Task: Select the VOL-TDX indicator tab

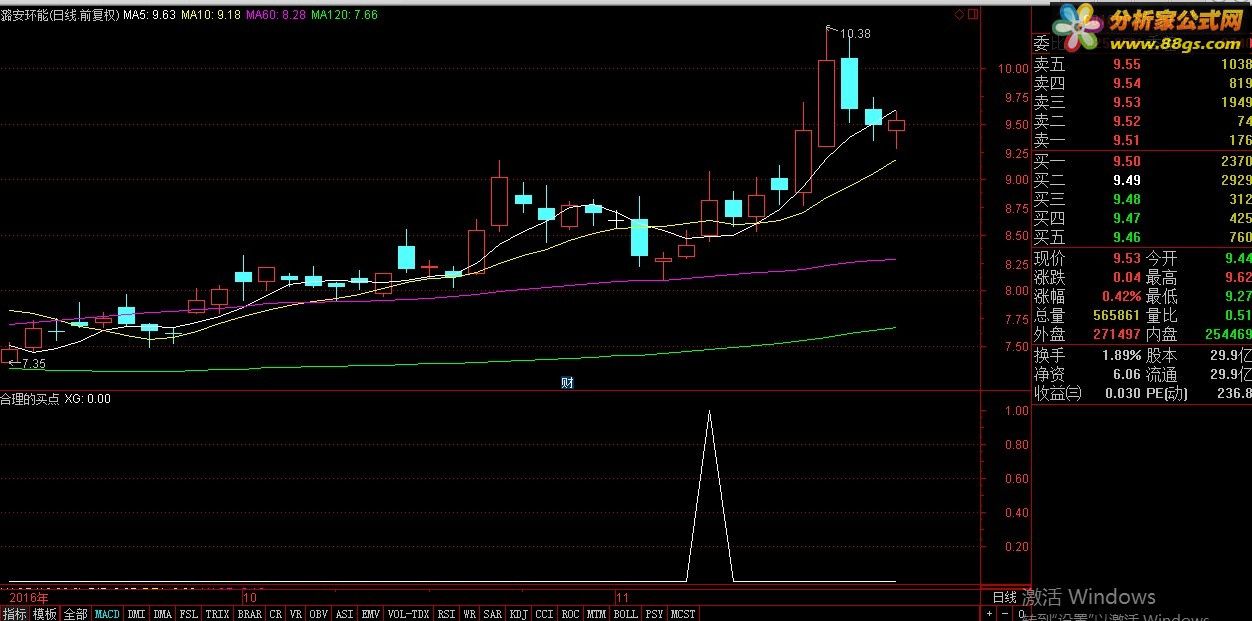Action: [x=408, y=613]
